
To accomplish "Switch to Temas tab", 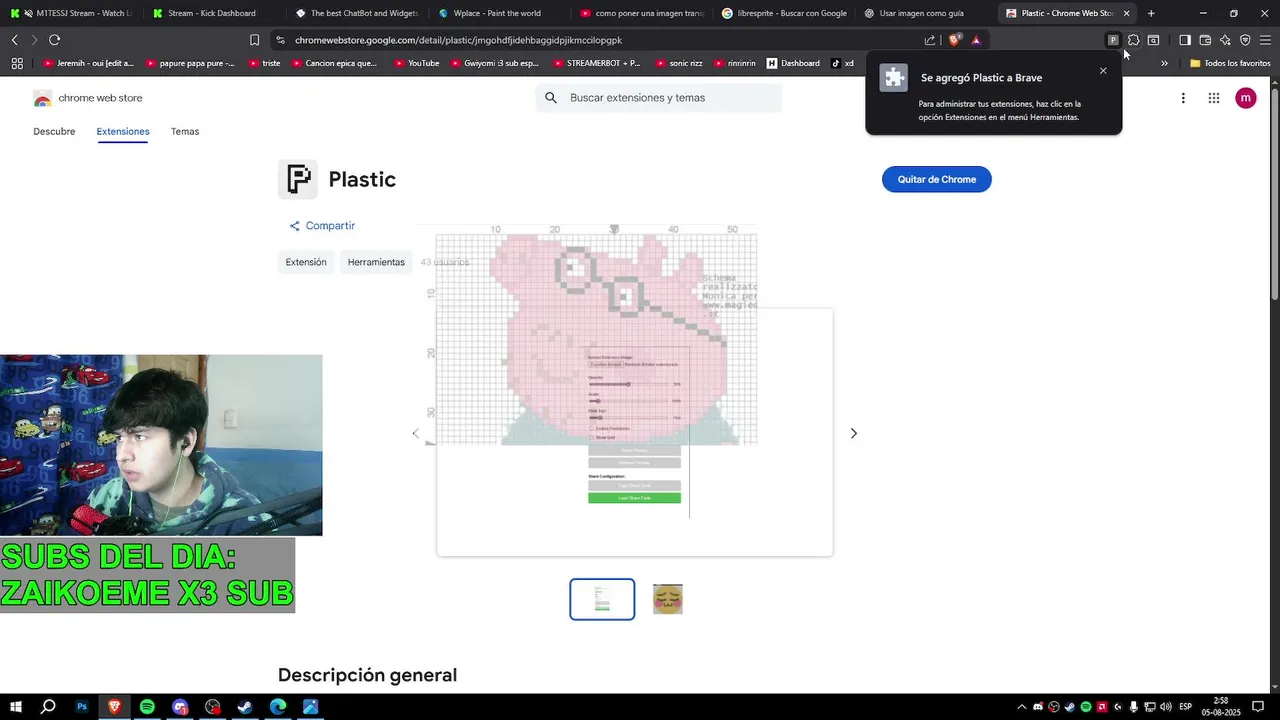I will 185,131.
